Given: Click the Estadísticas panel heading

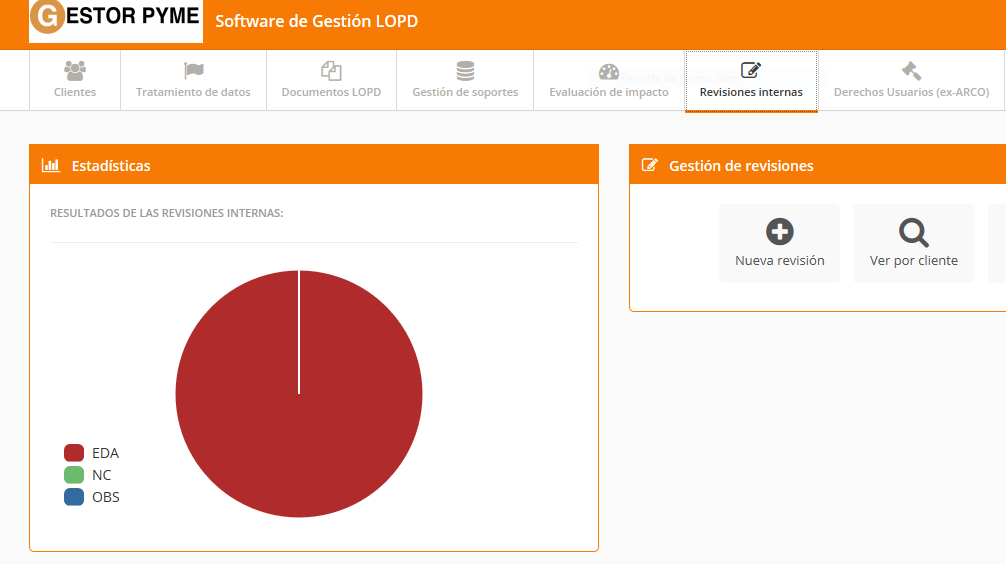Looking at the screenshot, I should (111, 166).
